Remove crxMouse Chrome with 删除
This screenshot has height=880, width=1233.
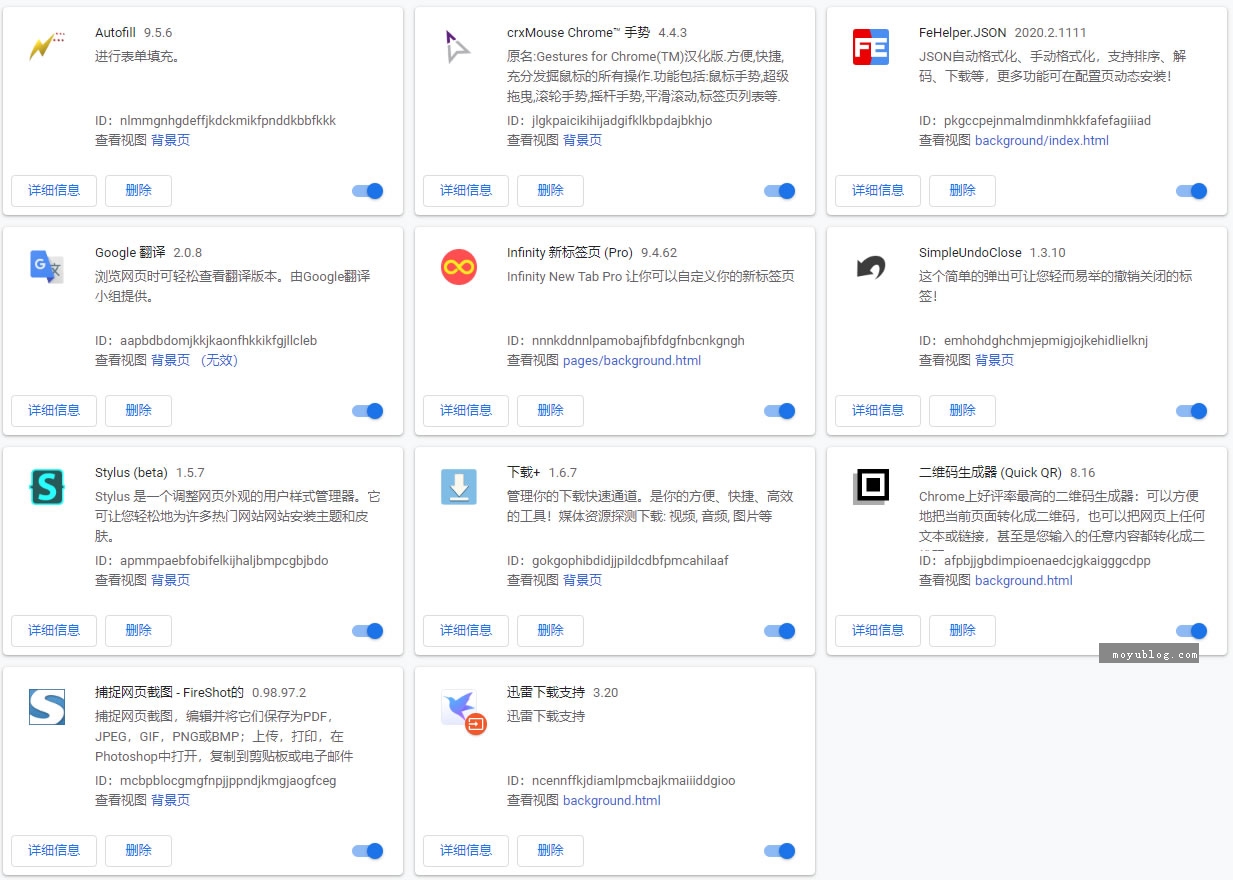550,190
